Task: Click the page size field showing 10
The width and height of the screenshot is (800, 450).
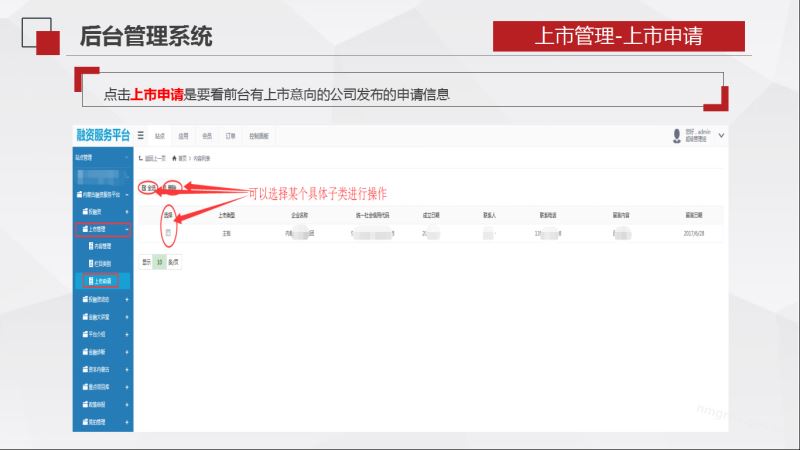Action: coord(158,260)
